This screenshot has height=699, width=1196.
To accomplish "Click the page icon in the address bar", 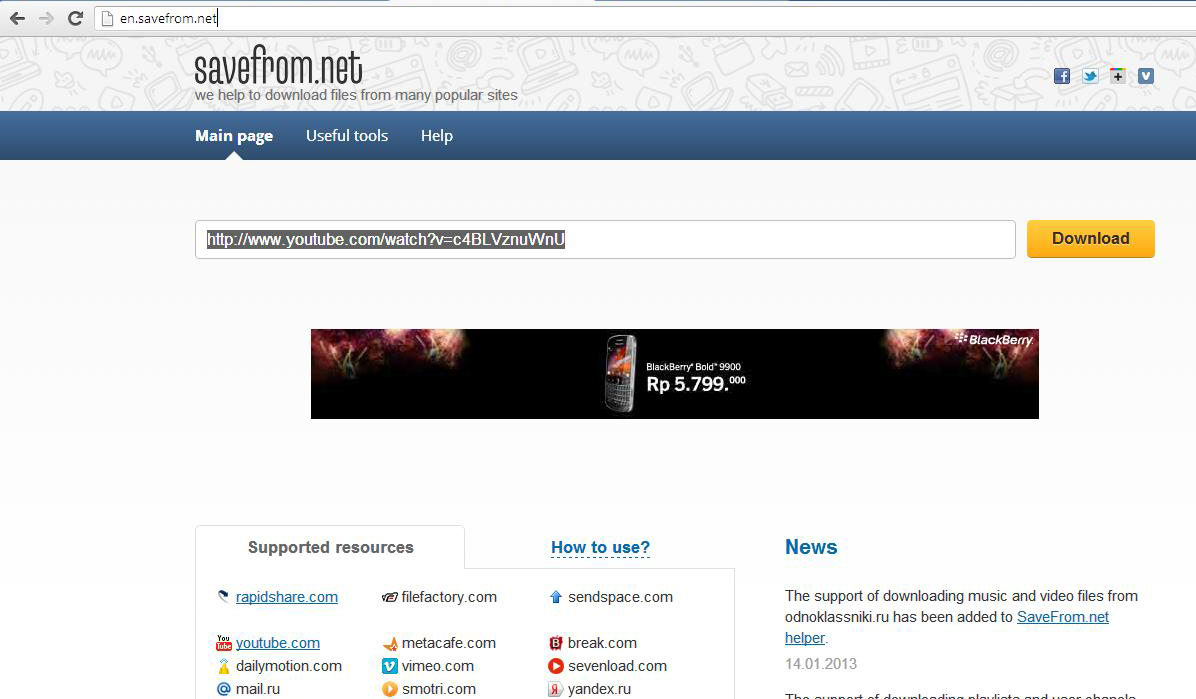I will (x=108, y=18).
